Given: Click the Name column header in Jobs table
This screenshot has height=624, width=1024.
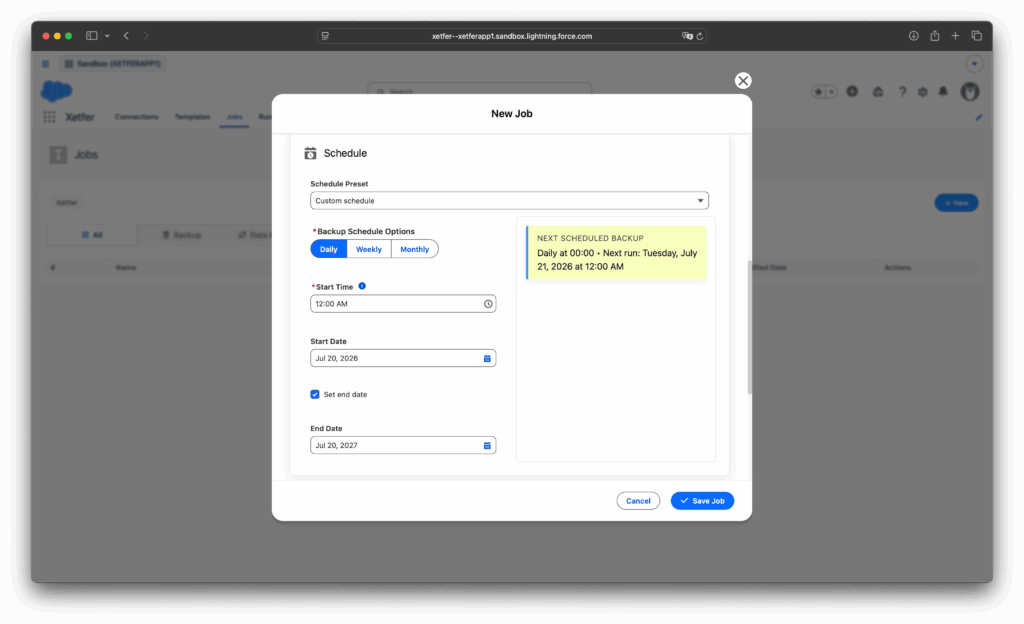Looking at the screenshot, I should 126,268.
